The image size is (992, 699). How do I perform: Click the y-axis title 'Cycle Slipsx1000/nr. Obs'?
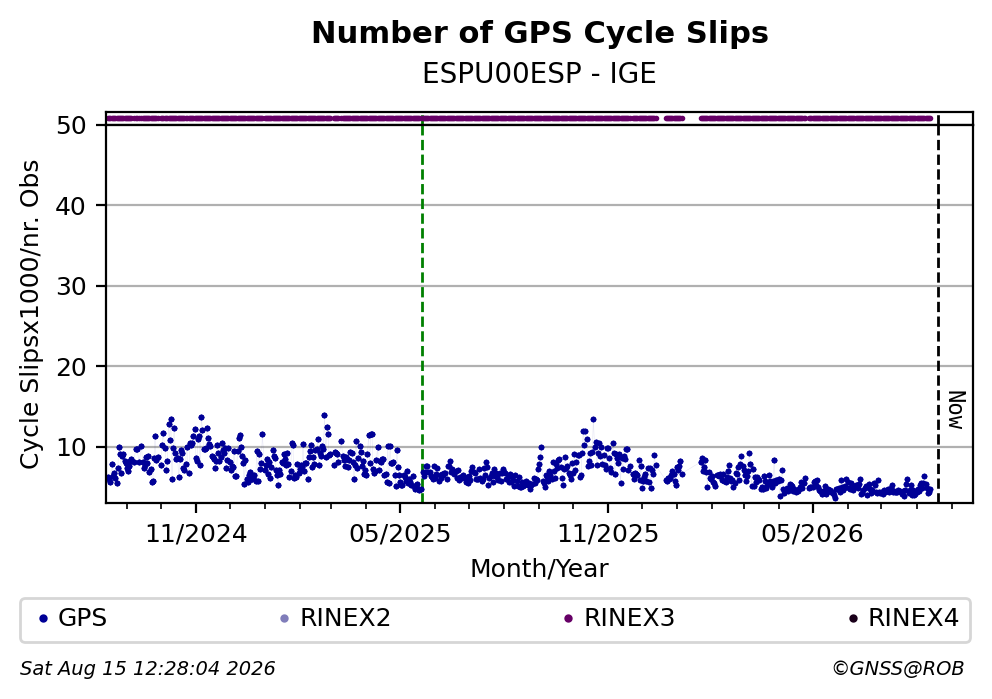point(29,314)
